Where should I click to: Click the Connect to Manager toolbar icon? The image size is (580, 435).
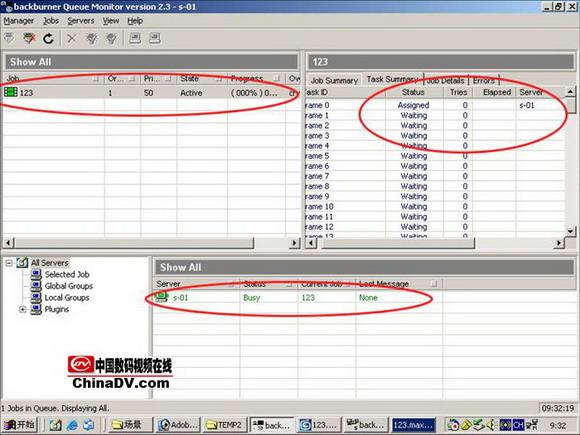[x=9, y=38]
